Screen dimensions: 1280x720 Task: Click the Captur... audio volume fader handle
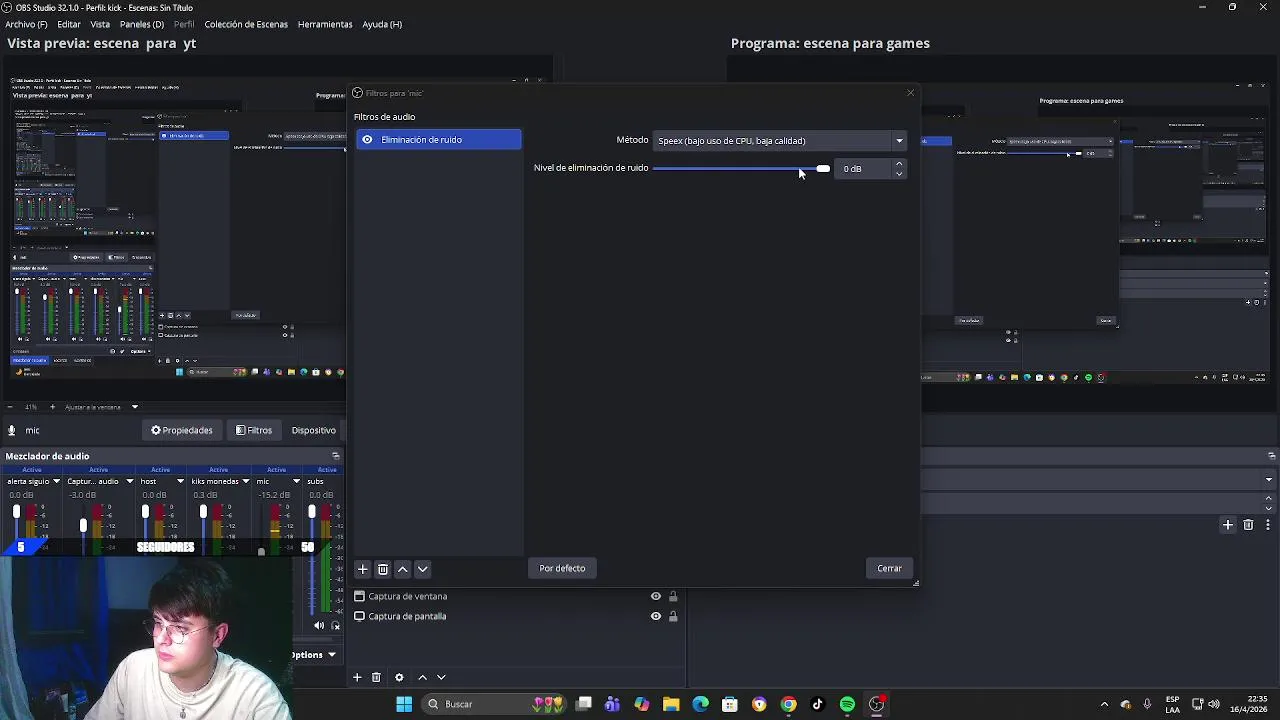click(x=83, y=525)
